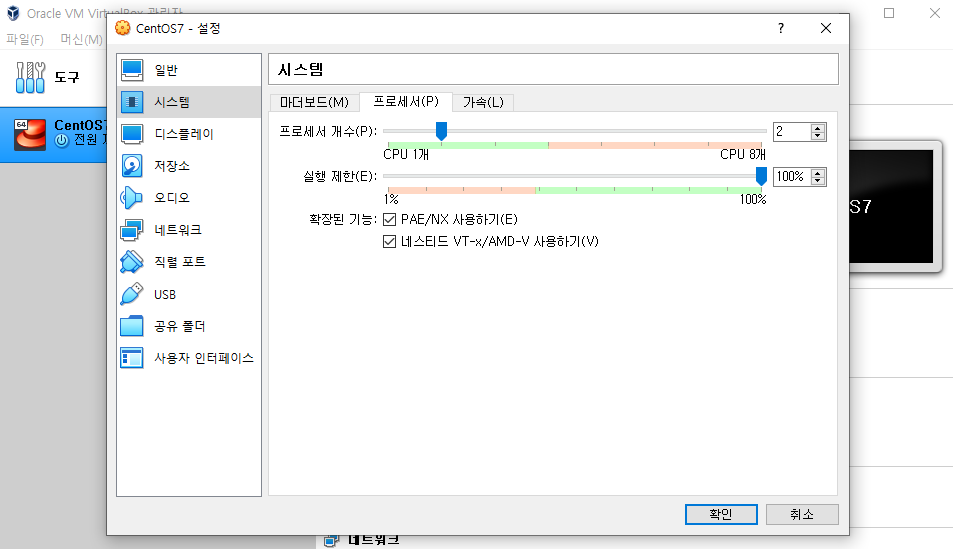
Task: Increase processor count with up arrow
Action: [x=817, y=128]
